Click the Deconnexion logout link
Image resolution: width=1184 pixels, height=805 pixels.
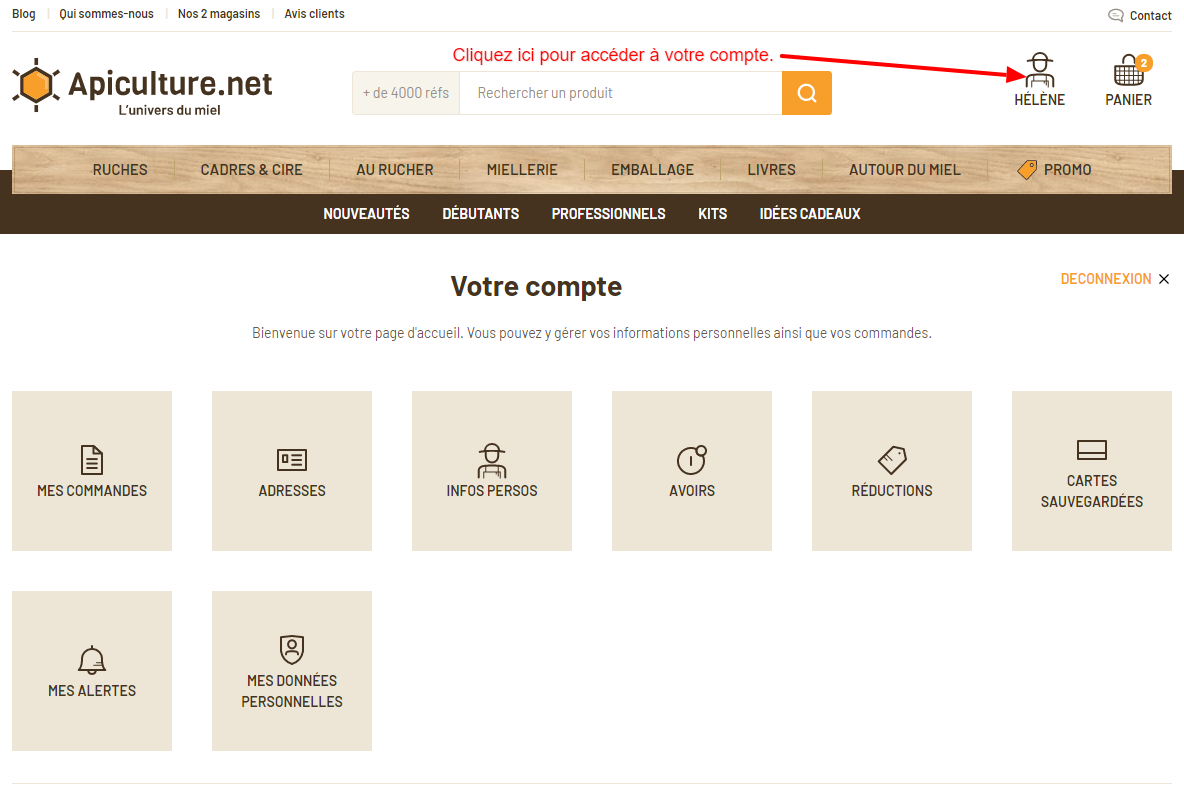1105,279
